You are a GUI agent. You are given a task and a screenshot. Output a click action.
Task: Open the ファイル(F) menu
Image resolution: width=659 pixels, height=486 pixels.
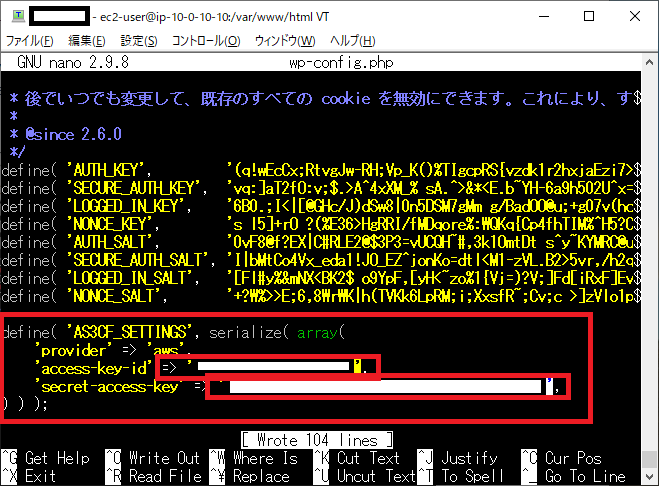[30, 40]
